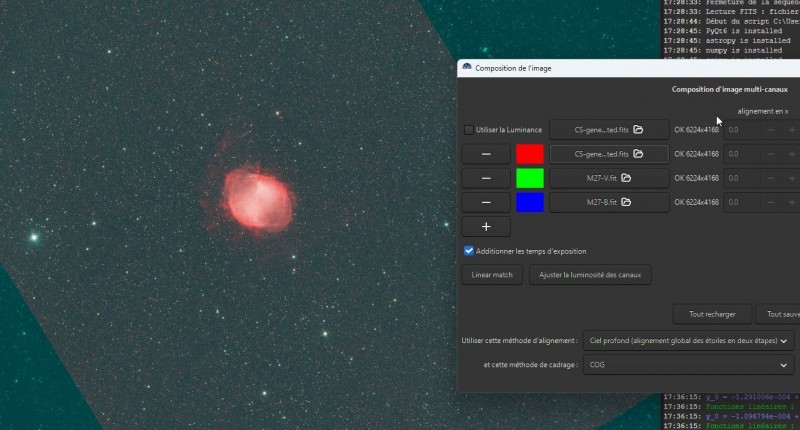The image size is (800, 430).
Task: Click the Composition de l'image title text
Action: pos(513,68)
